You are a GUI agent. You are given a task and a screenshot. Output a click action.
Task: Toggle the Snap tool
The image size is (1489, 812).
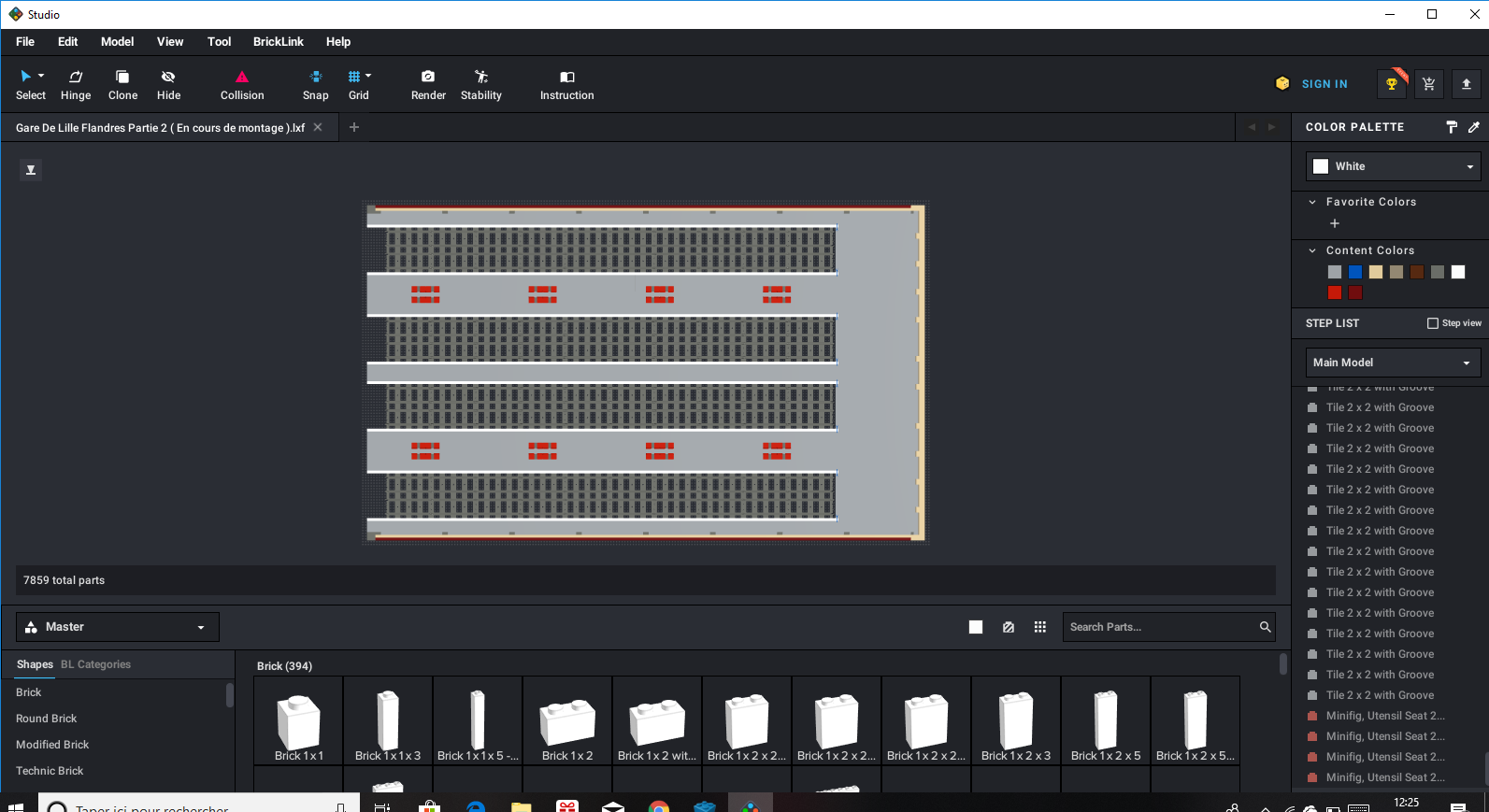[x=316, y=84]
